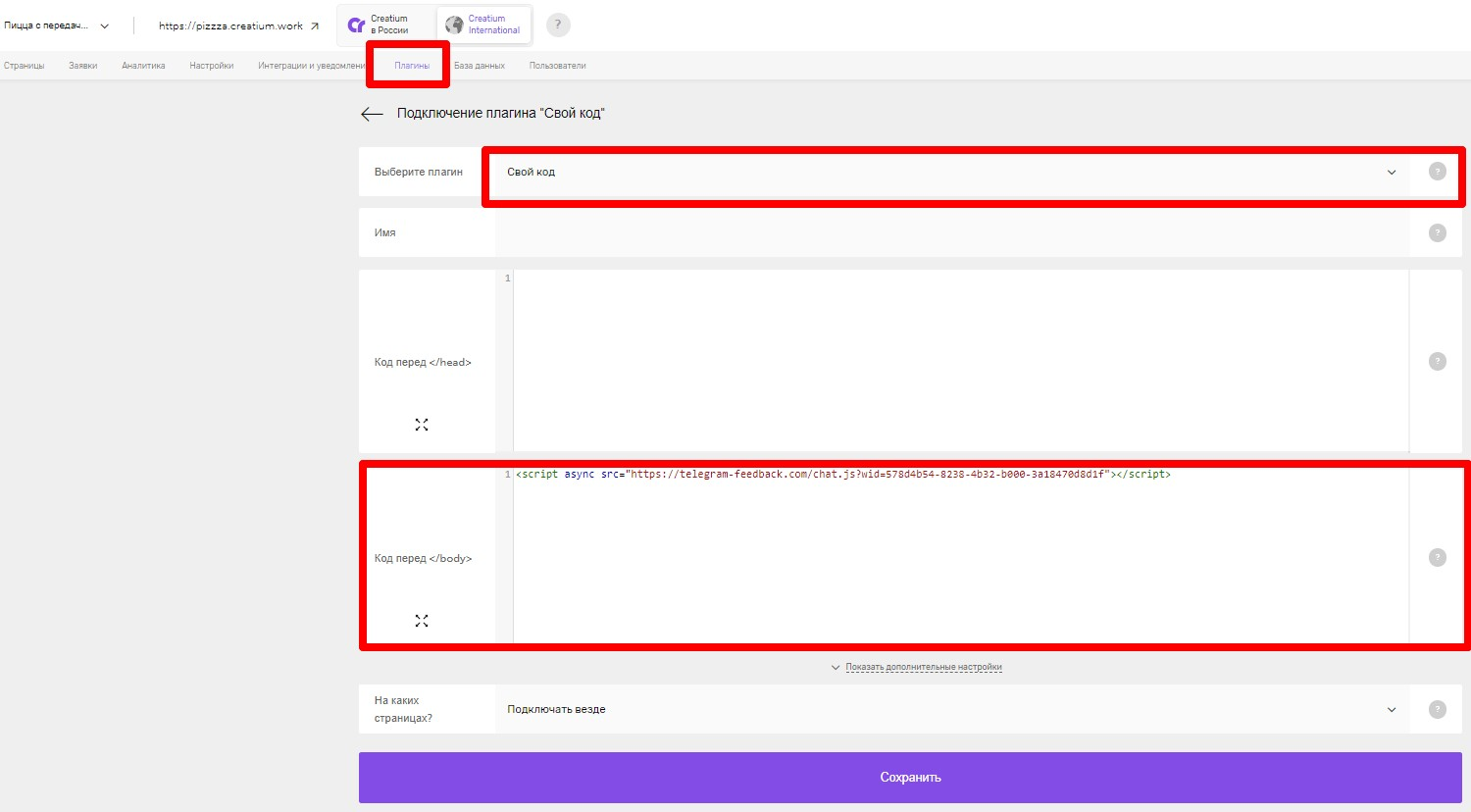The height and width of the screenshot is (812, 1471).
Task: Click the back arrow beside the plugin heading
Action: (x=372, y=114)
